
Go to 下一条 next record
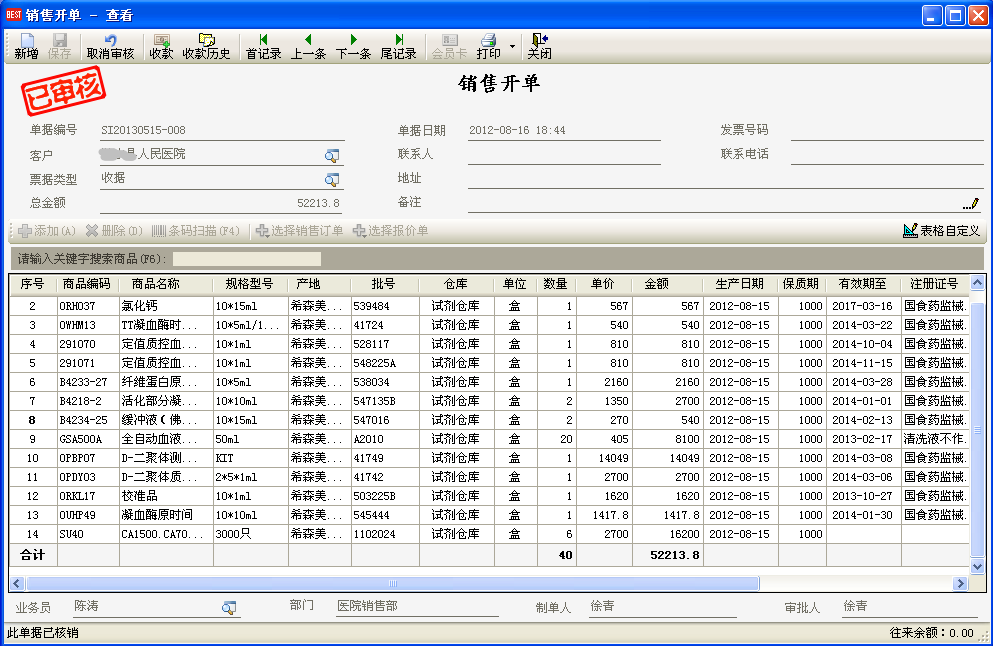[x=353, y=46]
